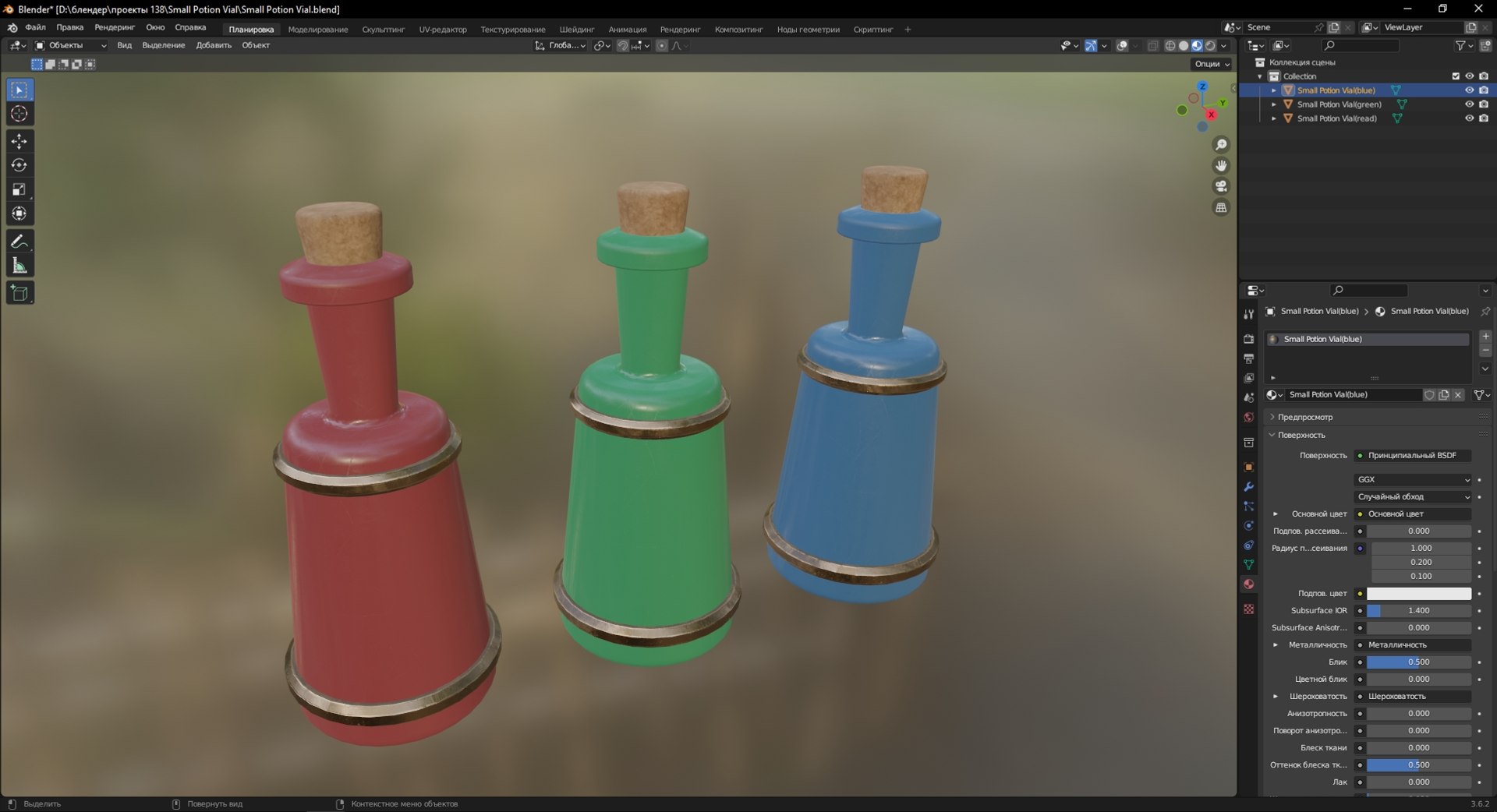Open the Material properties tab icon
Screen dimensions: 1497x812
(x=1248, y=584)
